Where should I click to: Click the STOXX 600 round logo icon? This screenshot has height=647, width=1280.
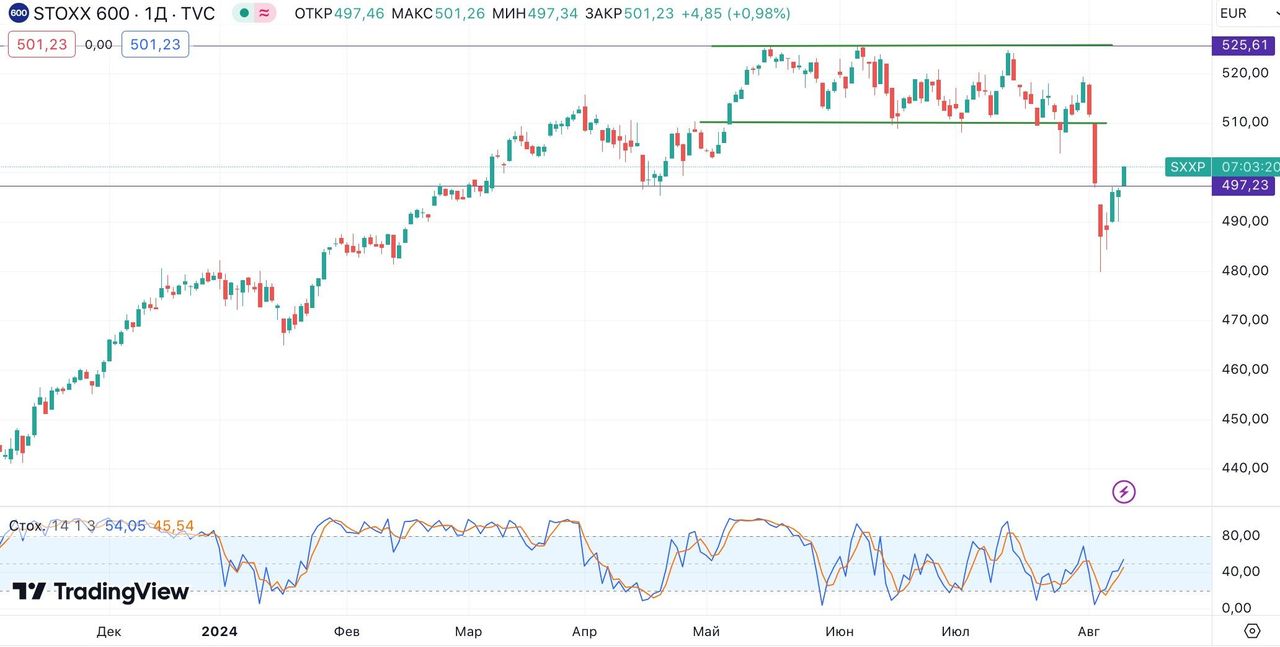(x=18, y=14)
